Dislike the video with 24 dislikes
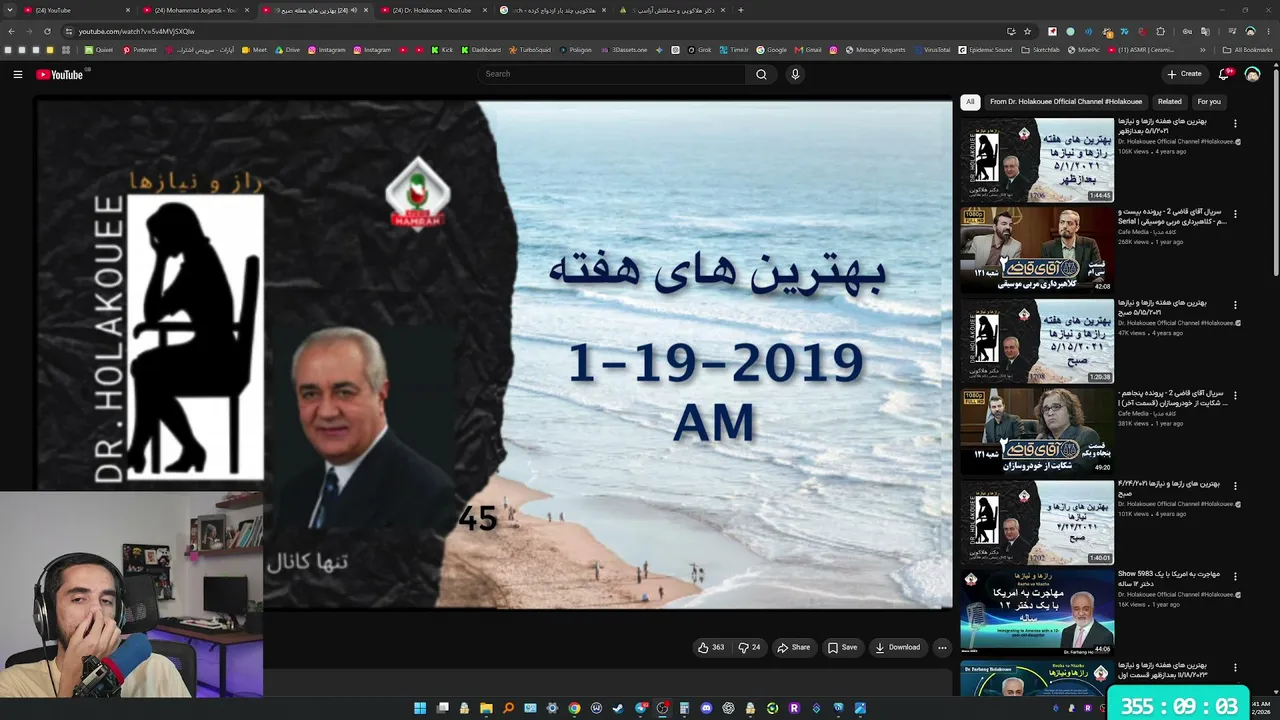 pyautogui.click(x=749, y=647)
